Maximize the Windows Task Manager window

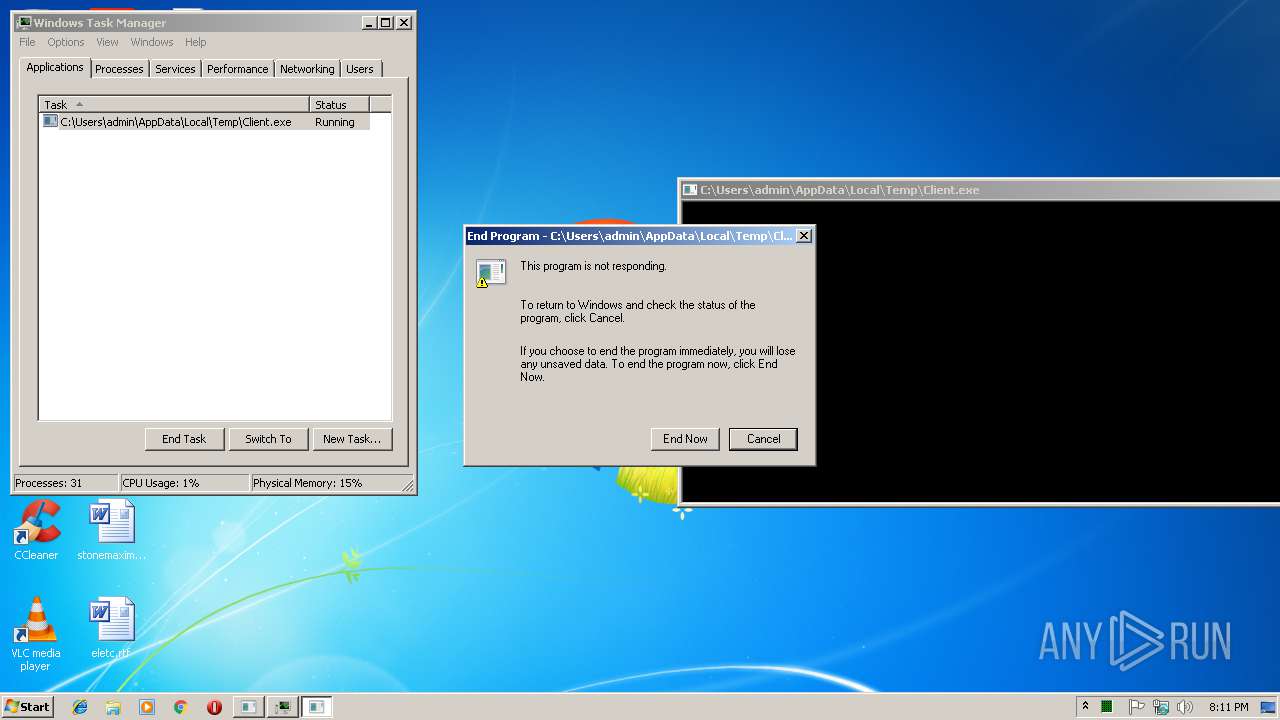tap(386, 22)
